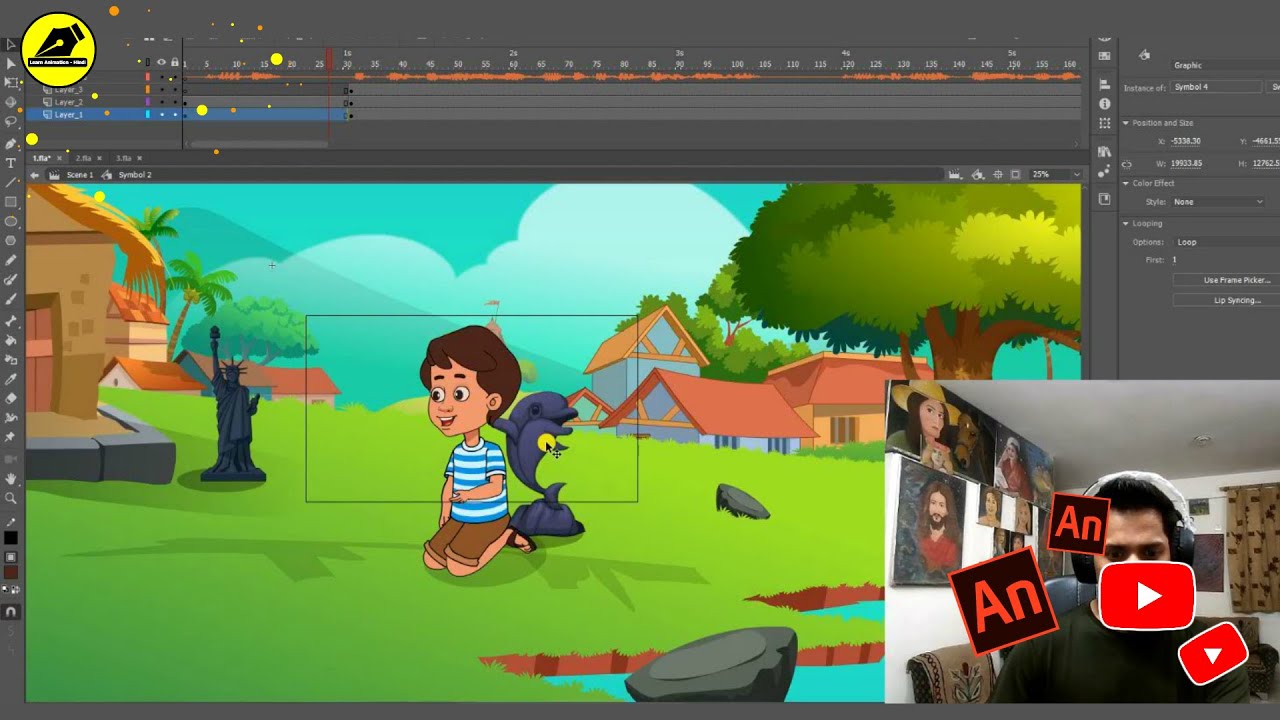Toggle visibility dot for Layer_2
1280x720 pixels.
(162, 102)
